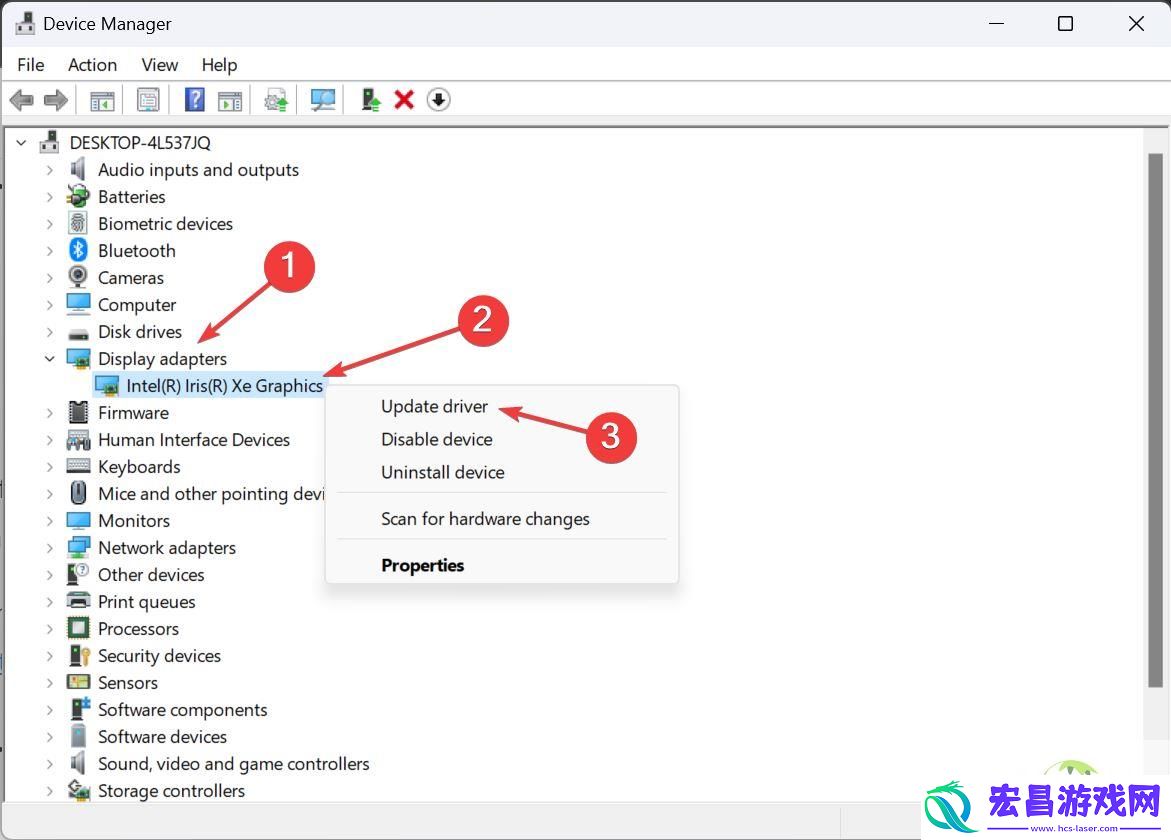Expand the Computer category

click(49, 305)
